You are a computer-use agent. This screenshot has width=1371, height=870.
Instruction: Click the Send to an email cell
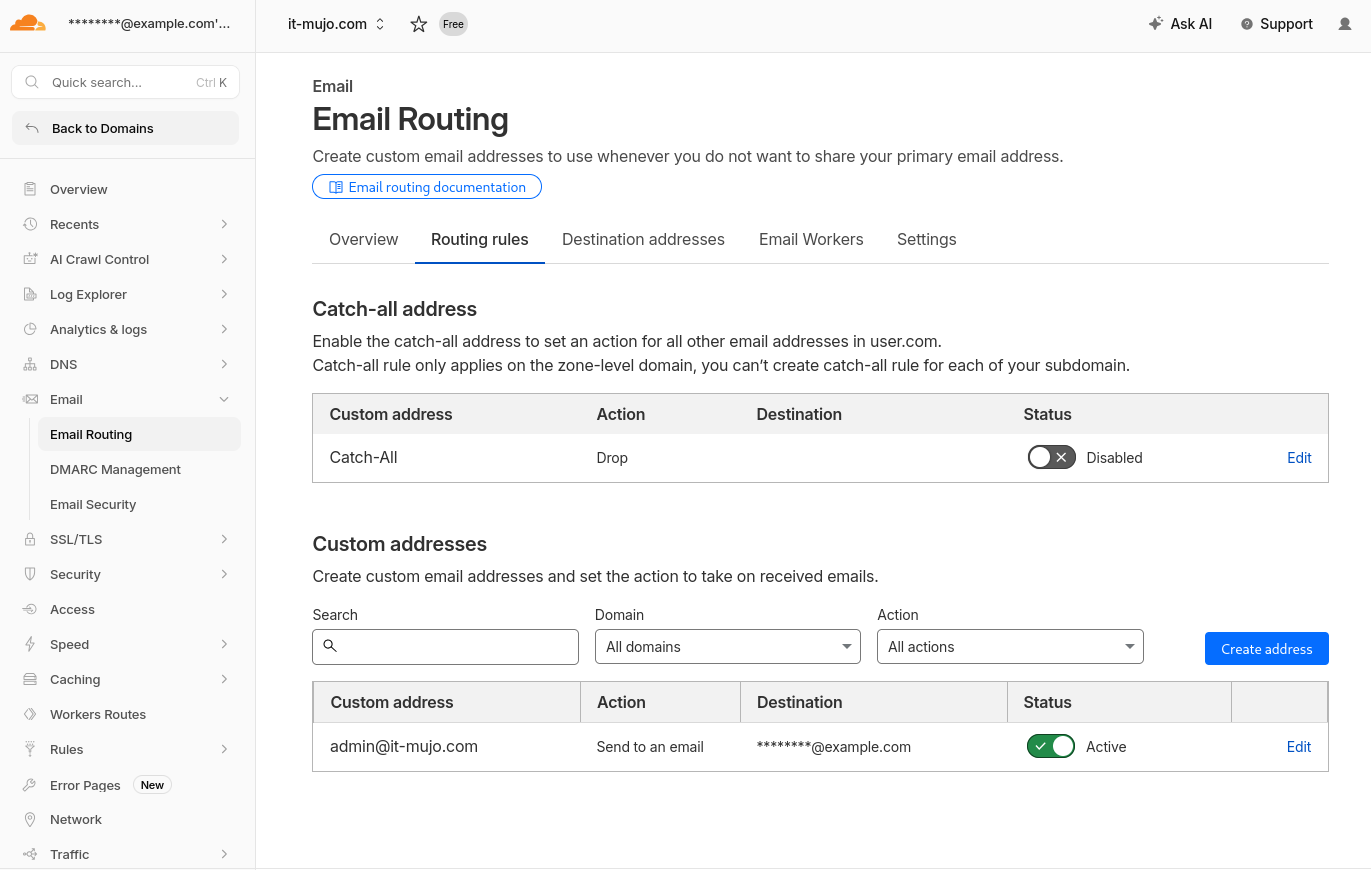[x=650, y=747]
